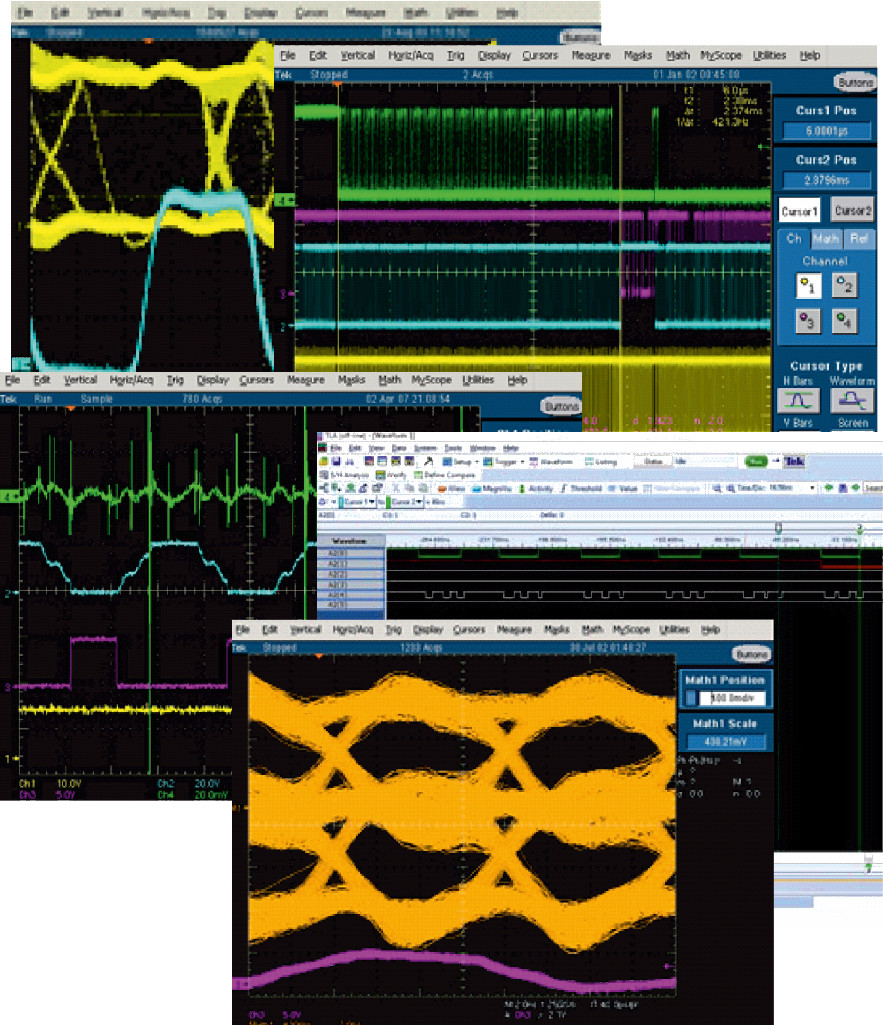This screenshot has width=883, height=1025.
Task: Select channel 1 in the Channel panel
Action: coord(808,286)
